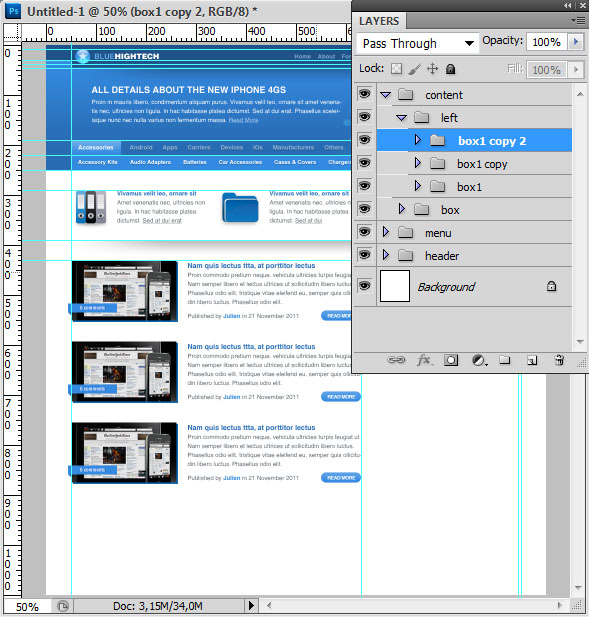This screenshot has height=617, width=589.
Task: Click Android in the mockup menu
Action: pyautogui.click(x=141, y=148)
